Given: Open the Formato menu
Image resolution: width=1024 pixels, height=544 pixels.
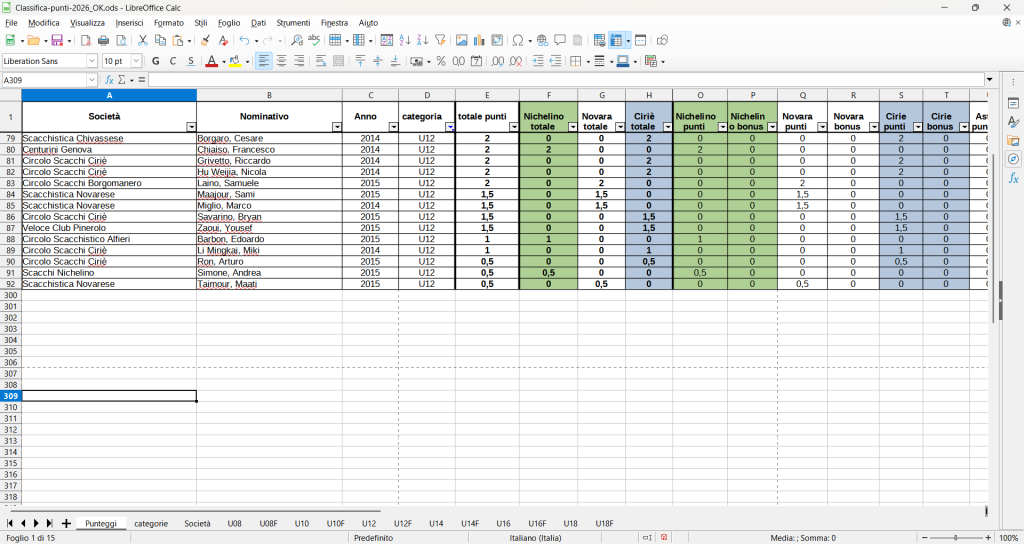Looking at the screenshot, I should pos(168,22).
